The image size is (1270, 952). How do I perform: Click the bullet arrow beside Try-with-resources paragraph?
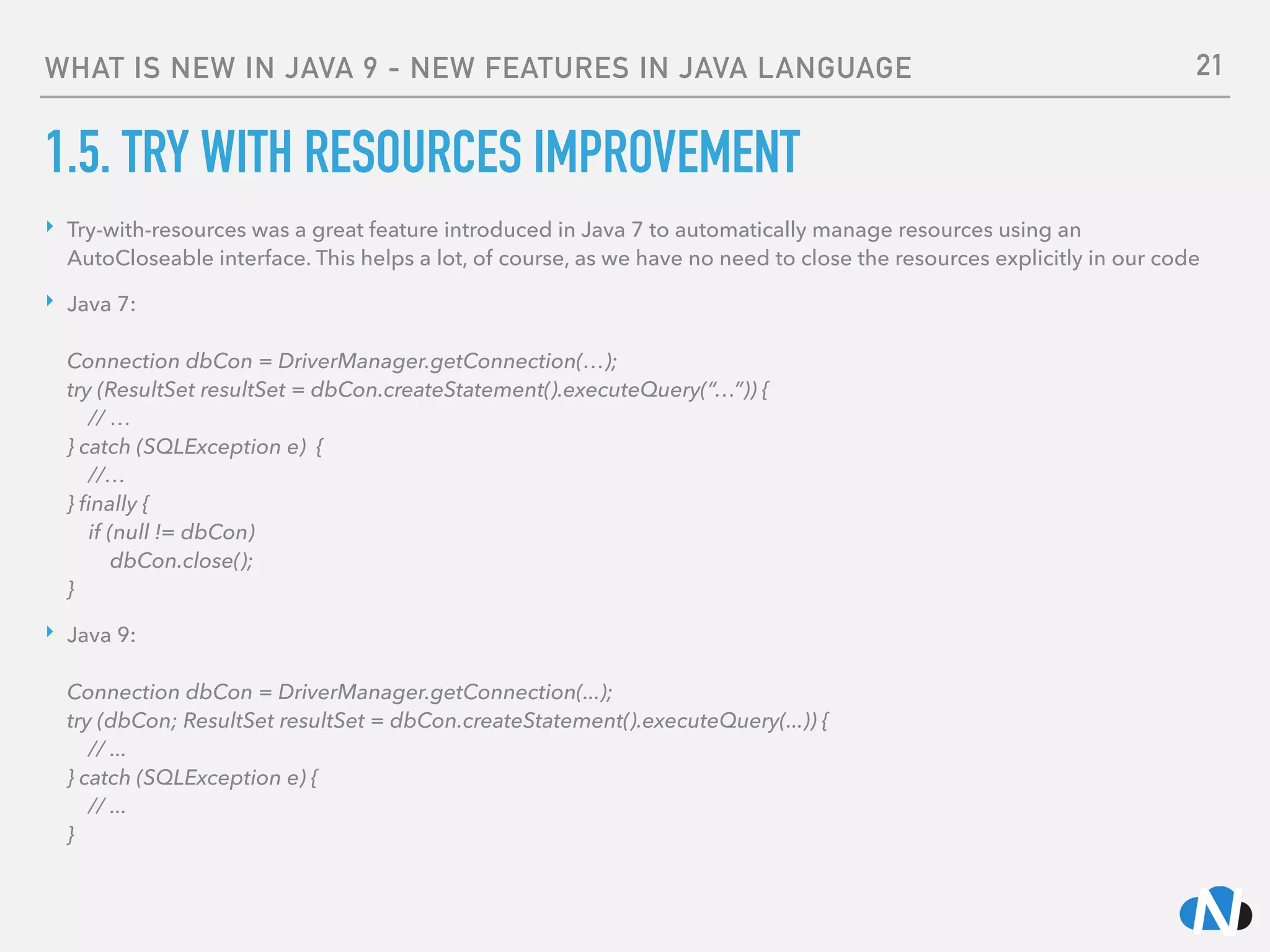[50, 227]
